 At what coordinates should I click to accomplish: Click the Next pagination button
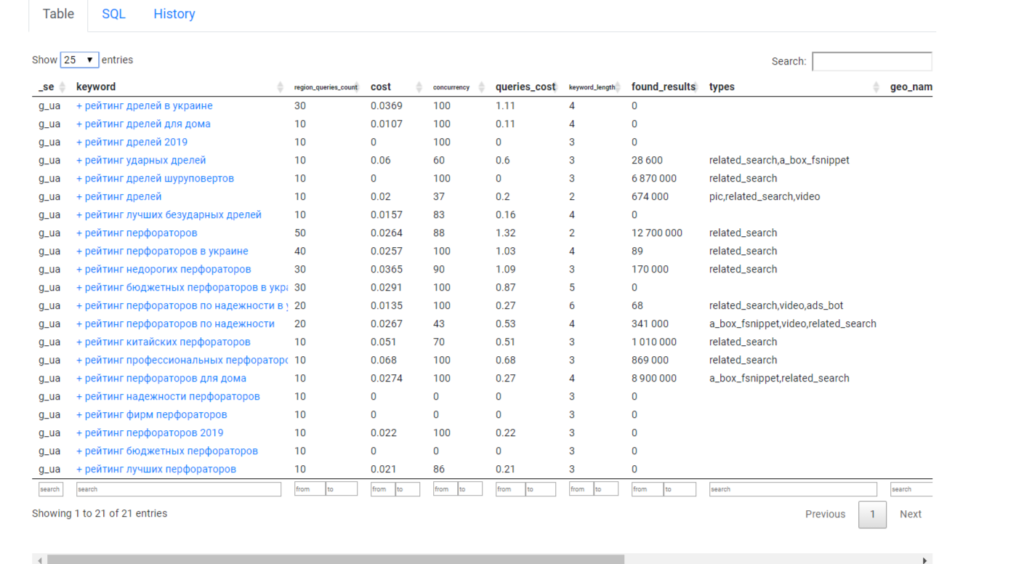coord(910,514)
